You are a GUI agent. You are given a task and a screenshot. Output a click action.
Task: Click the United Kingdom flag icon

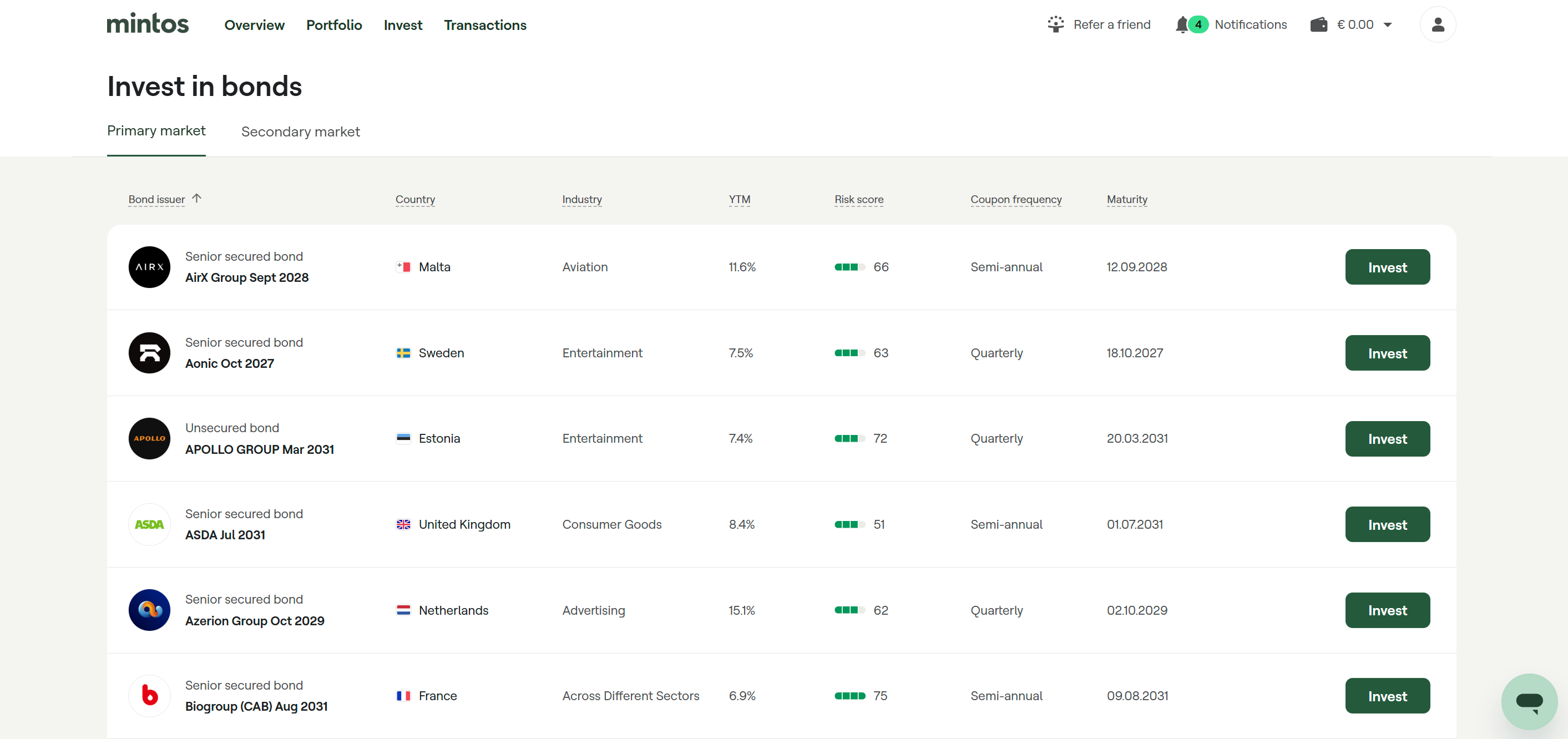click(403, 524)
